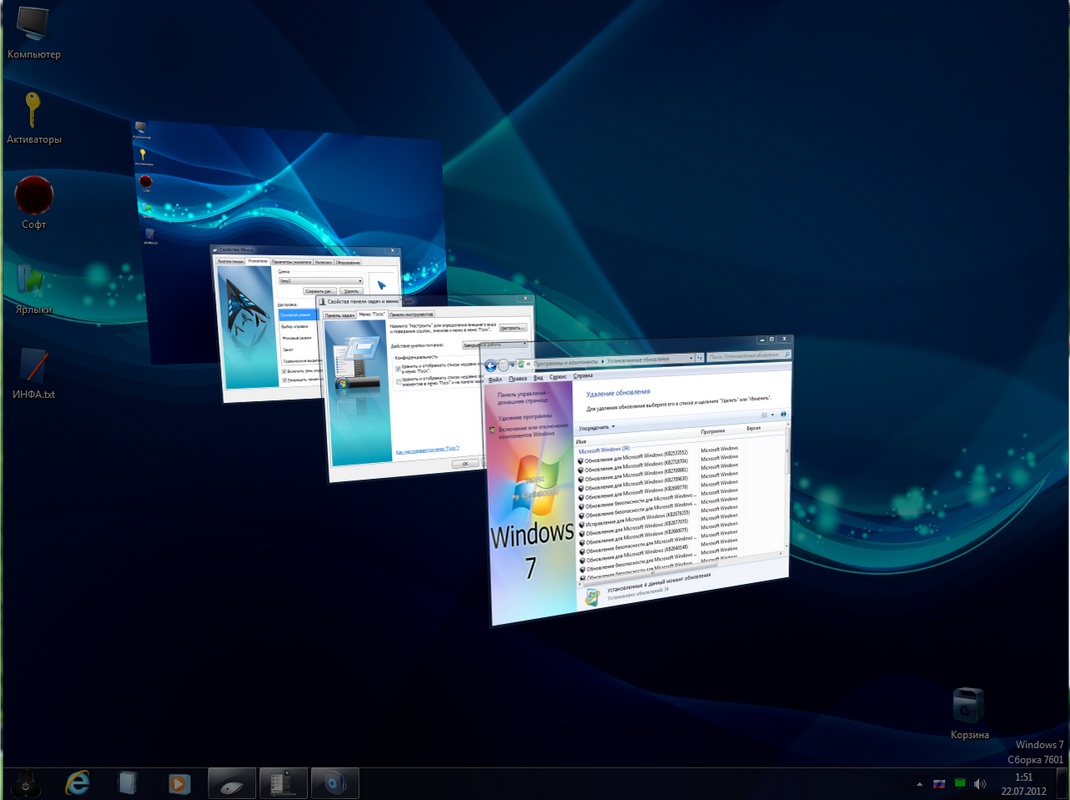Screen dimensions: 1070x800
Task: Toggle pointer shadow checkbox in mouse properties
Action: pos(284,371)
